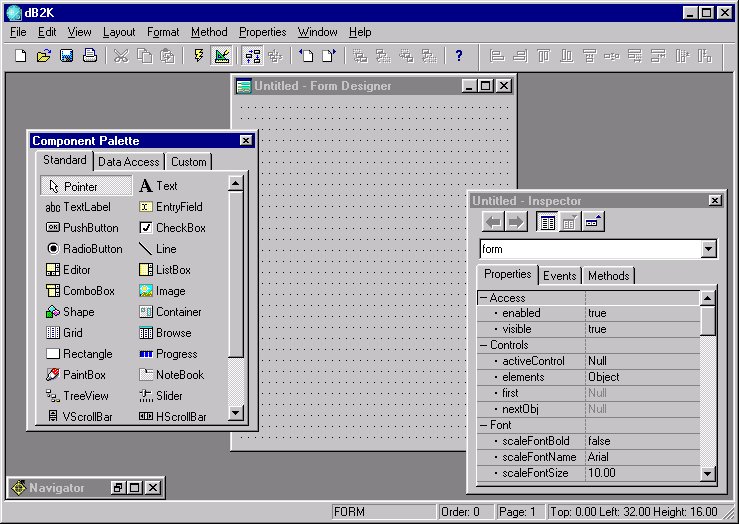Viewport: 739px width, 524px height.
Task: Click the Paste toolbar icon
Action: 167,56
